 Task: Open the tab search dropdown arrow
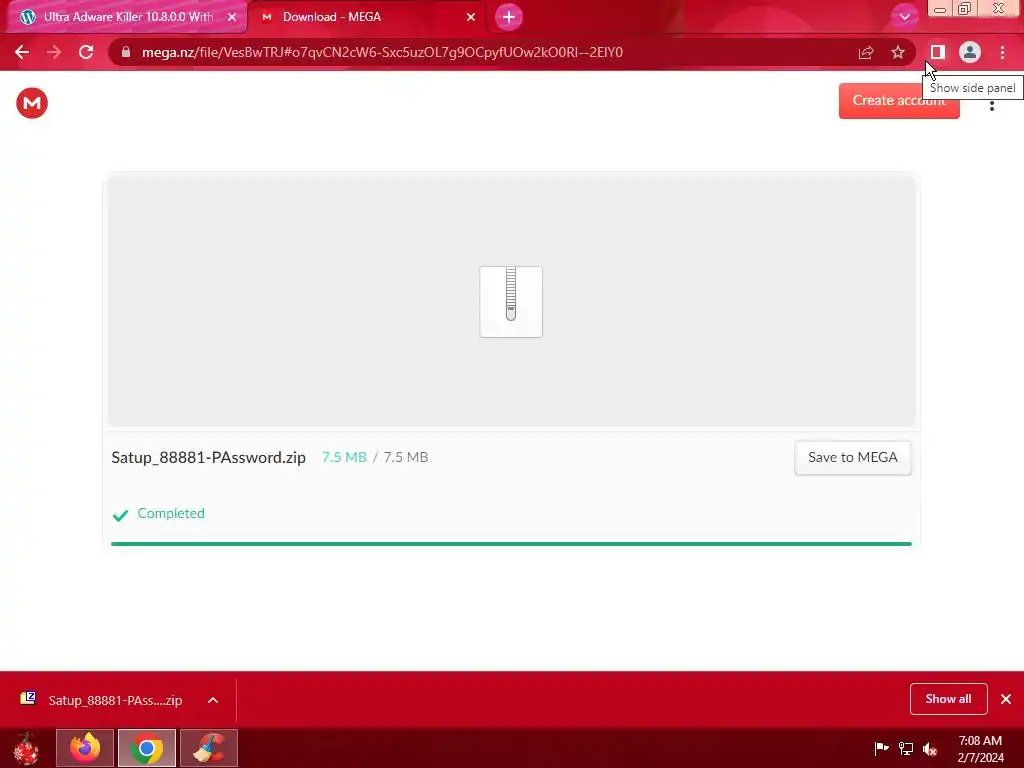click(904, 17)
